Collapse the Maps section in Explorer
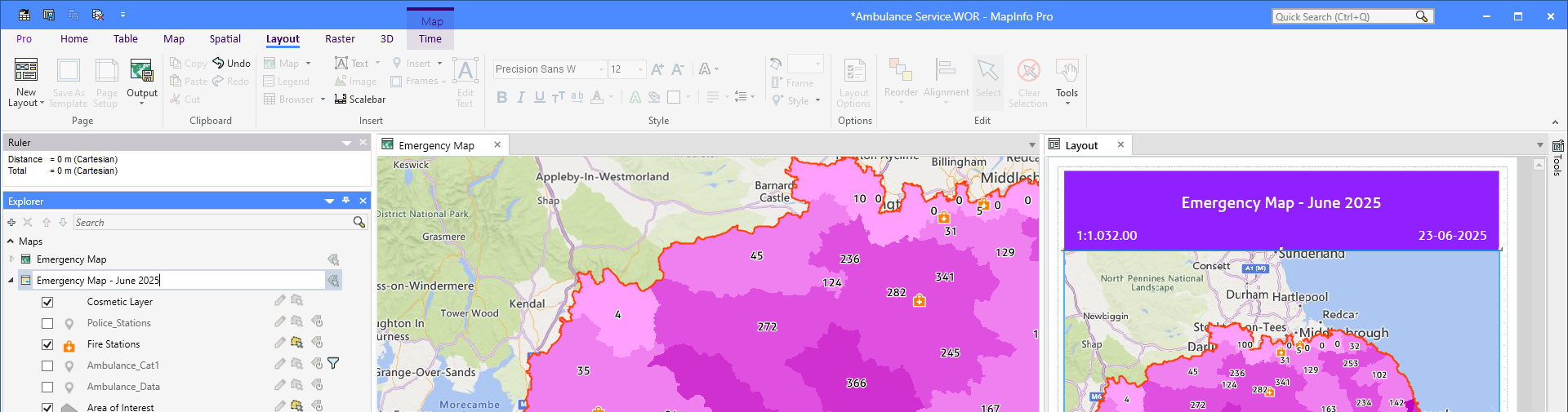 point(11,241)
